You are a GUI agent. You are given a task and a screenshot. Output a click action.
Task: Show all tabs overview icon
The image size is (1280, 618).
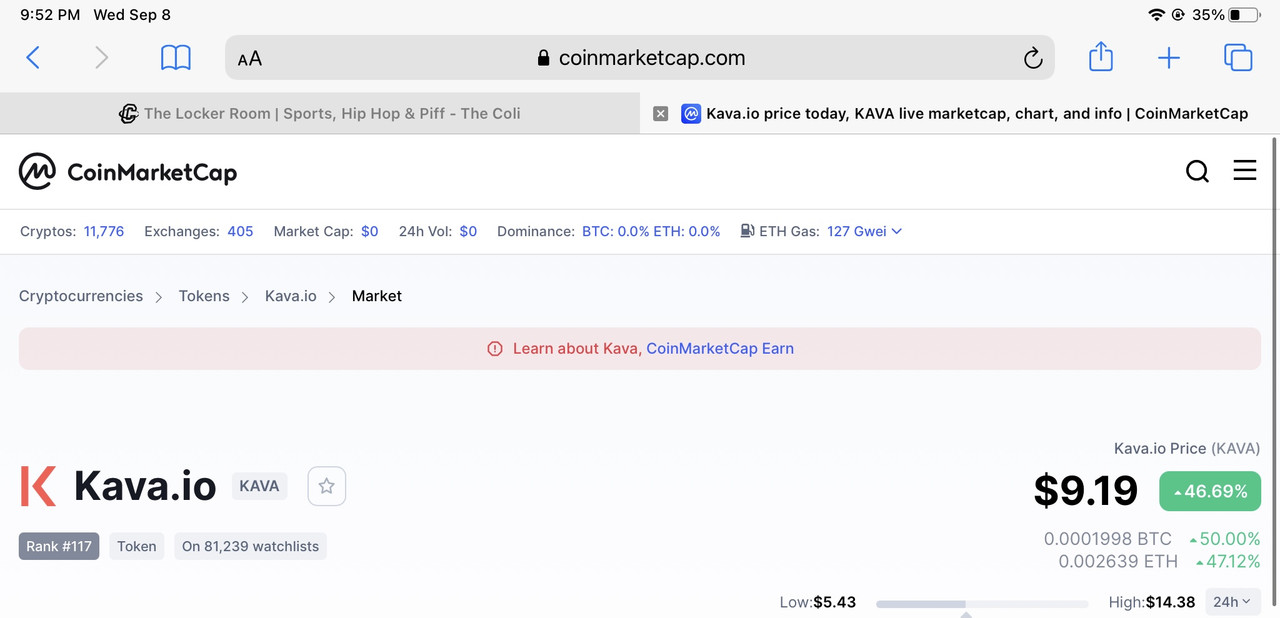tap(1238, 58)
